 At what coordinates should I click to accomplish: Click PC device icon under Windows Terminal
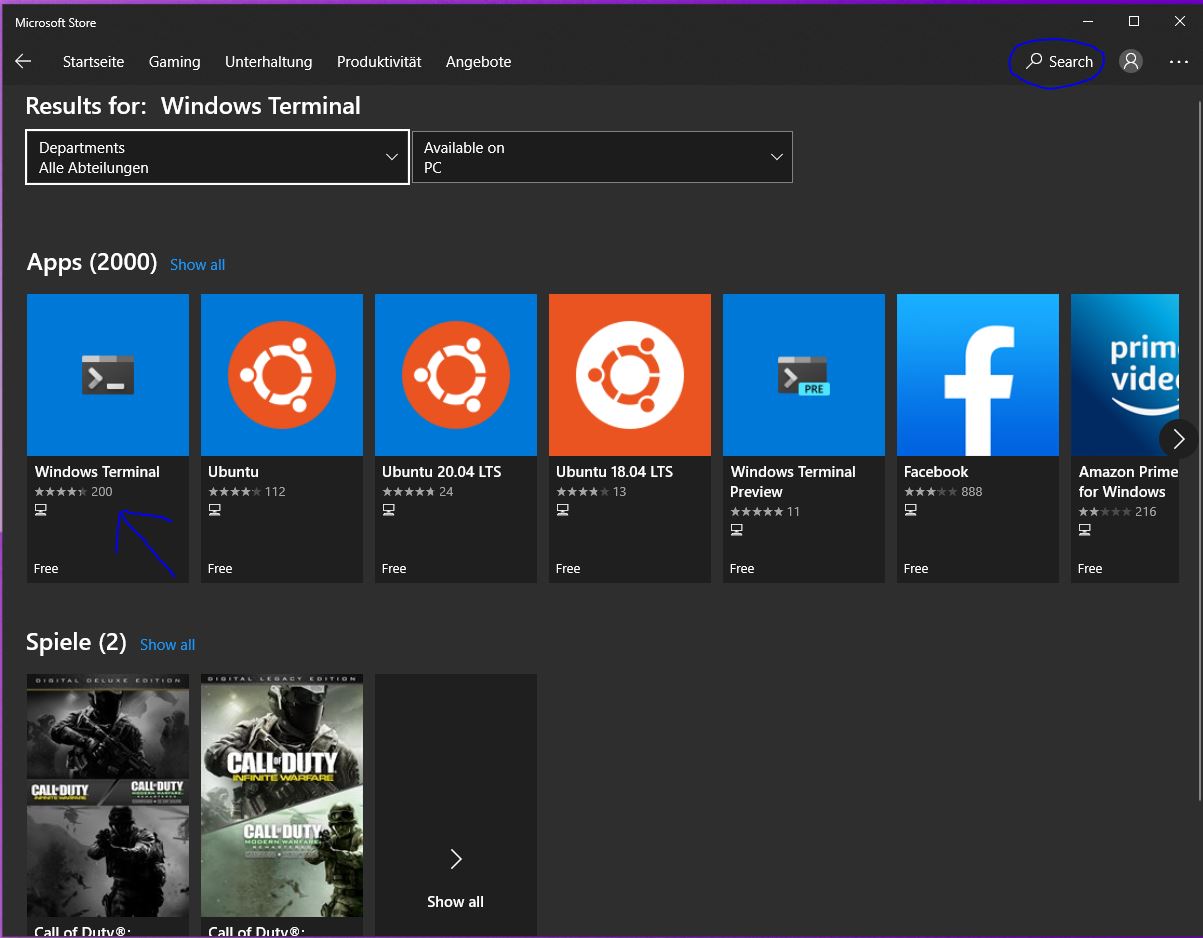pyautogui.click(x=41, y=510)
